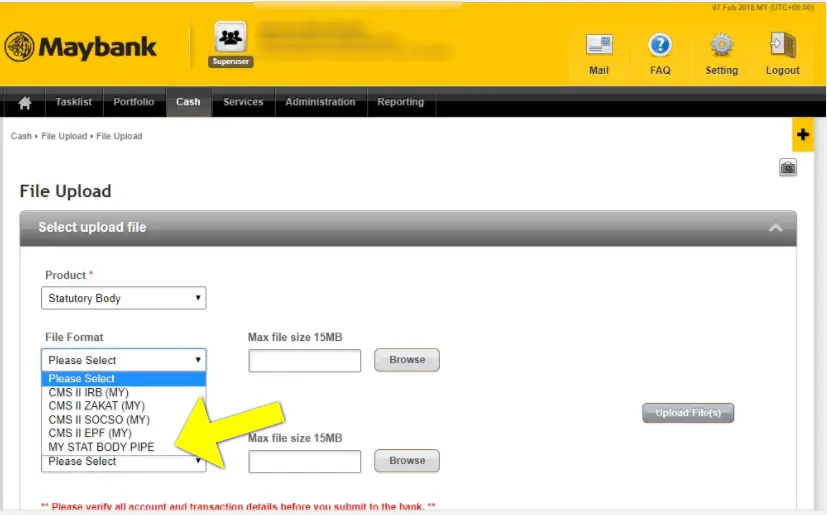Open the Product Statutory Body dropdown
Viewport: 827px width, 515px height.
[x=123, y=298]
